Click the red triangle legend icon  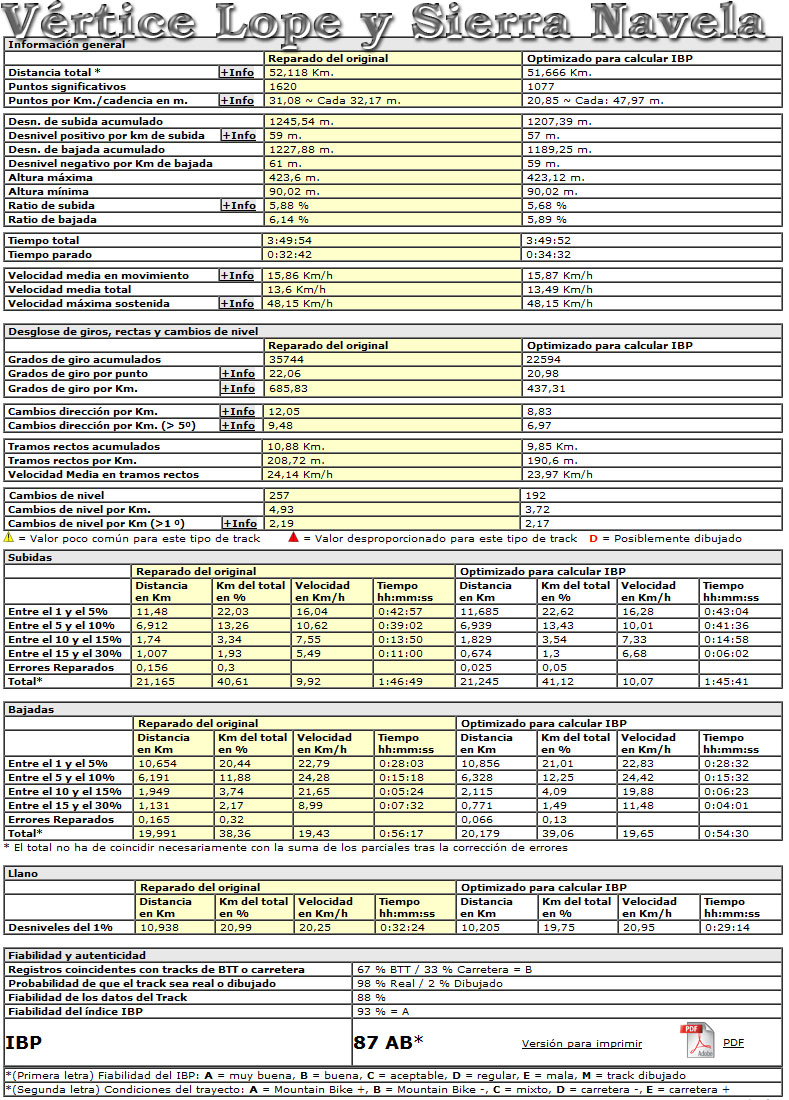click(x=293, y=538)
